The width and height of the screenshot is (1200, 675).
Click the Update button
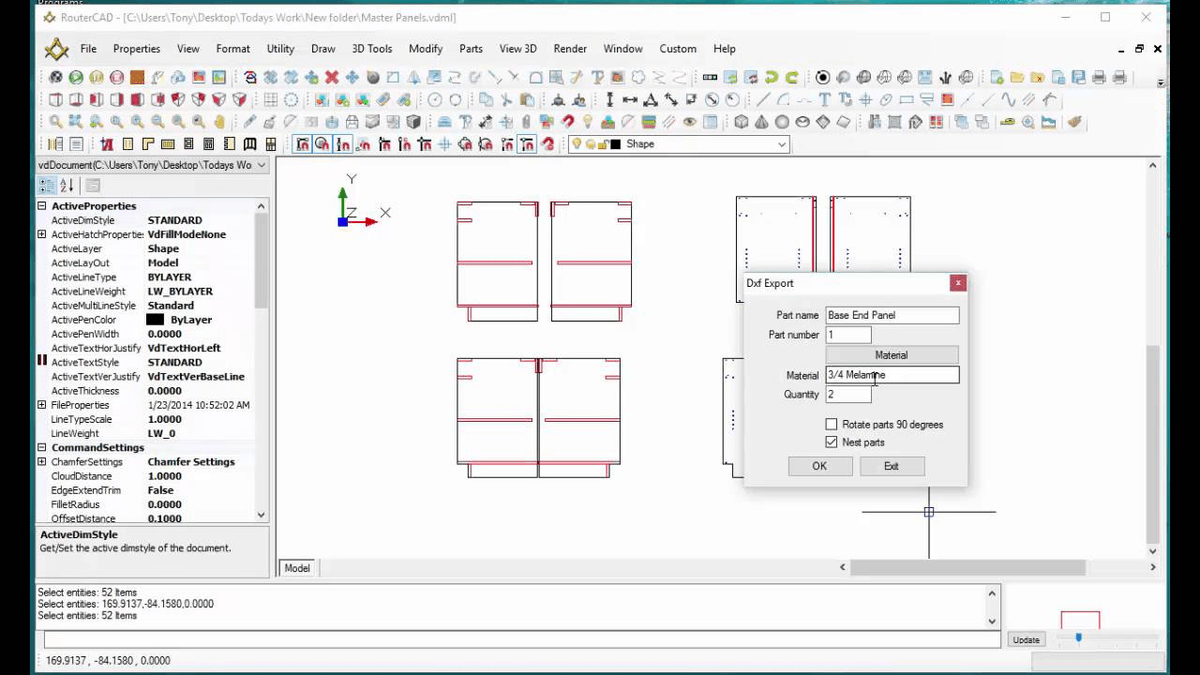tap(1026, 640)
